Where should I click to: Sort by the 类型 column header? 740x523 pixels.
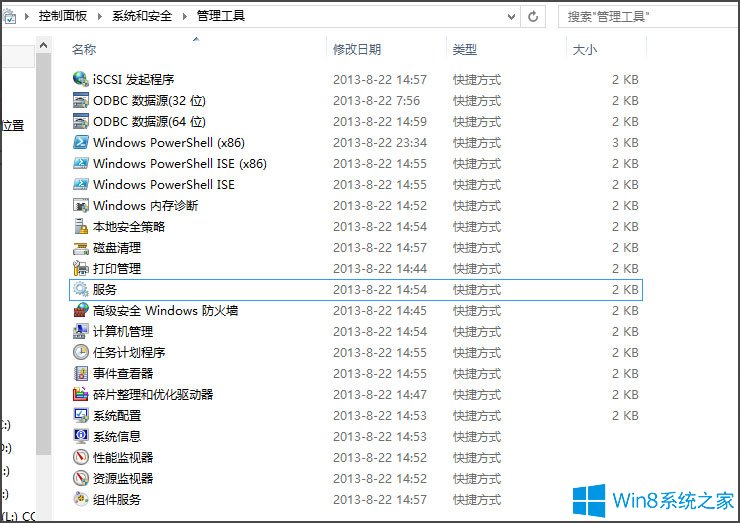click(464, 49)
